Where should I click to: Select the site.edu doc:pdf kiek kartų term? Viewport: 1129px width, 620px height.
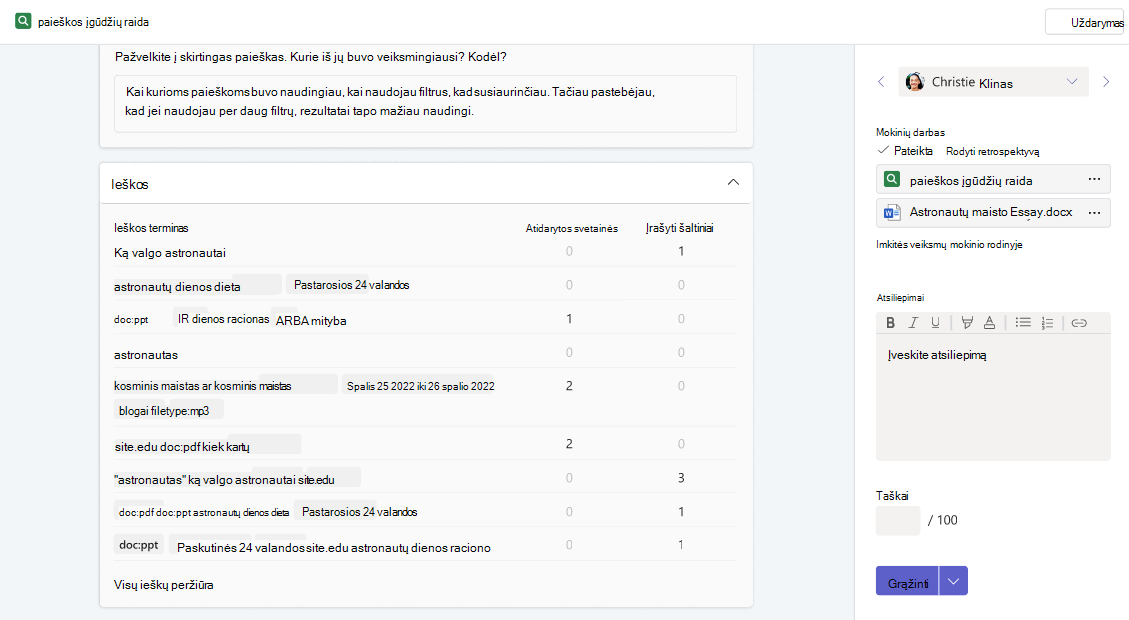click(182, 446)
